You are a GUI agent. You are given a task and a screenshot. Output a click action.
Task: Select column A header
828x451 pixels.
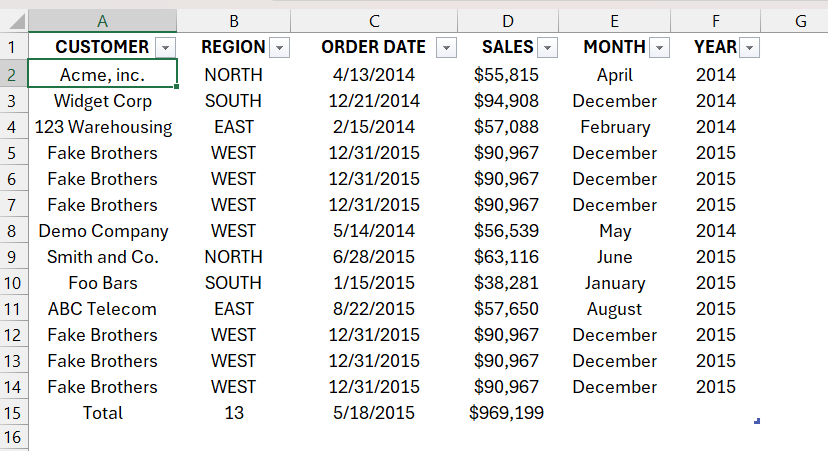tap(102, 21)
